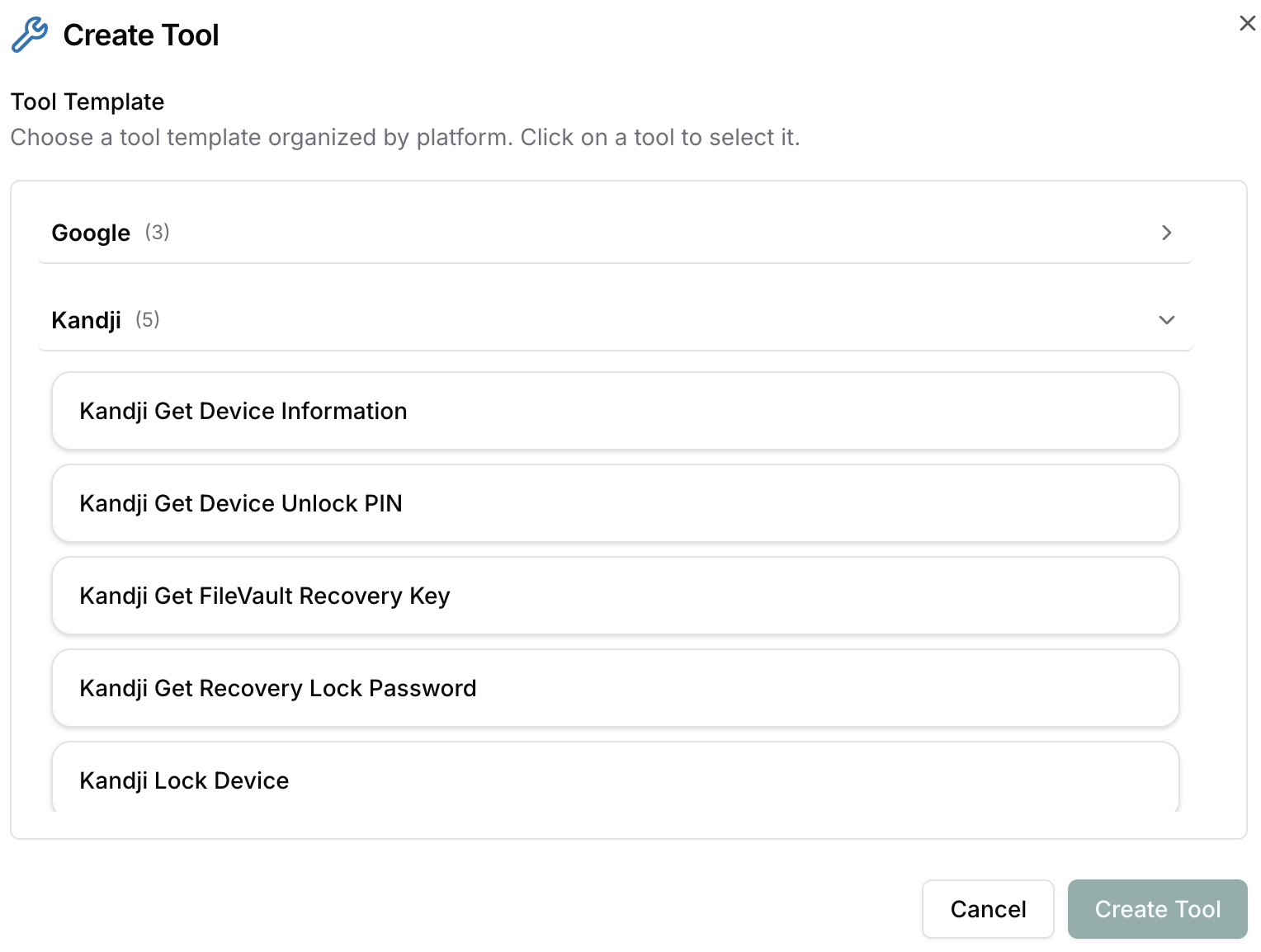This screenshot has height=952, width=1261.
Task: Click the Create Tool dialog title
Action: (x=141, y=35)
